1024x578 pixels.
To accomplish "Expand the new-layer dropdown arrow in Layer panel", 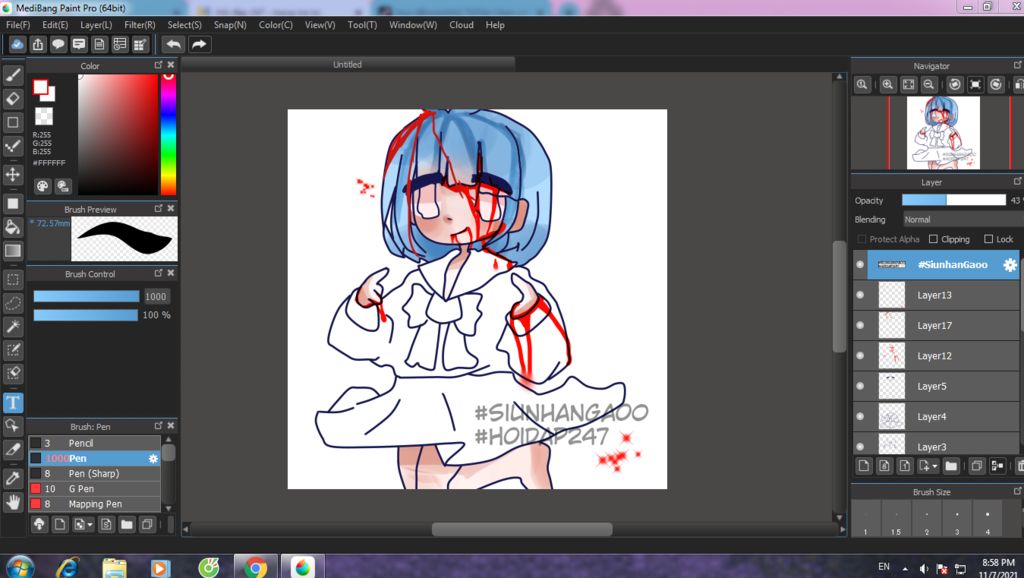I will click(x=935, y=466).
